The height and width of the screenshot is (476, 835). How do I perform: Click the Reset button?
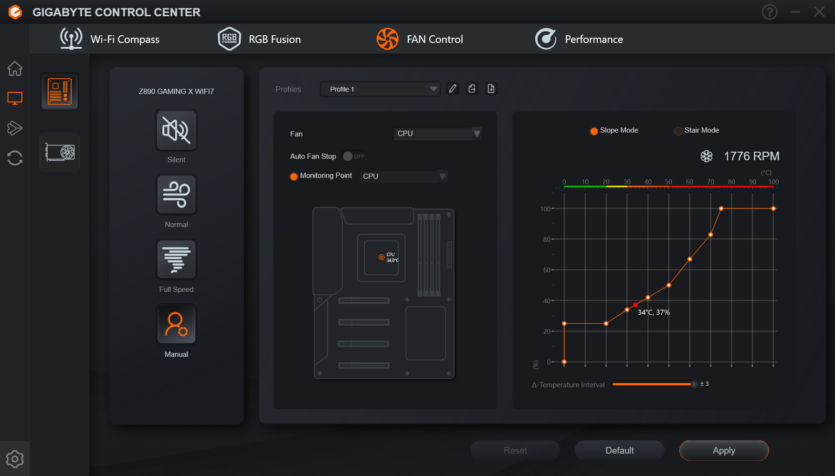point(515,450)
